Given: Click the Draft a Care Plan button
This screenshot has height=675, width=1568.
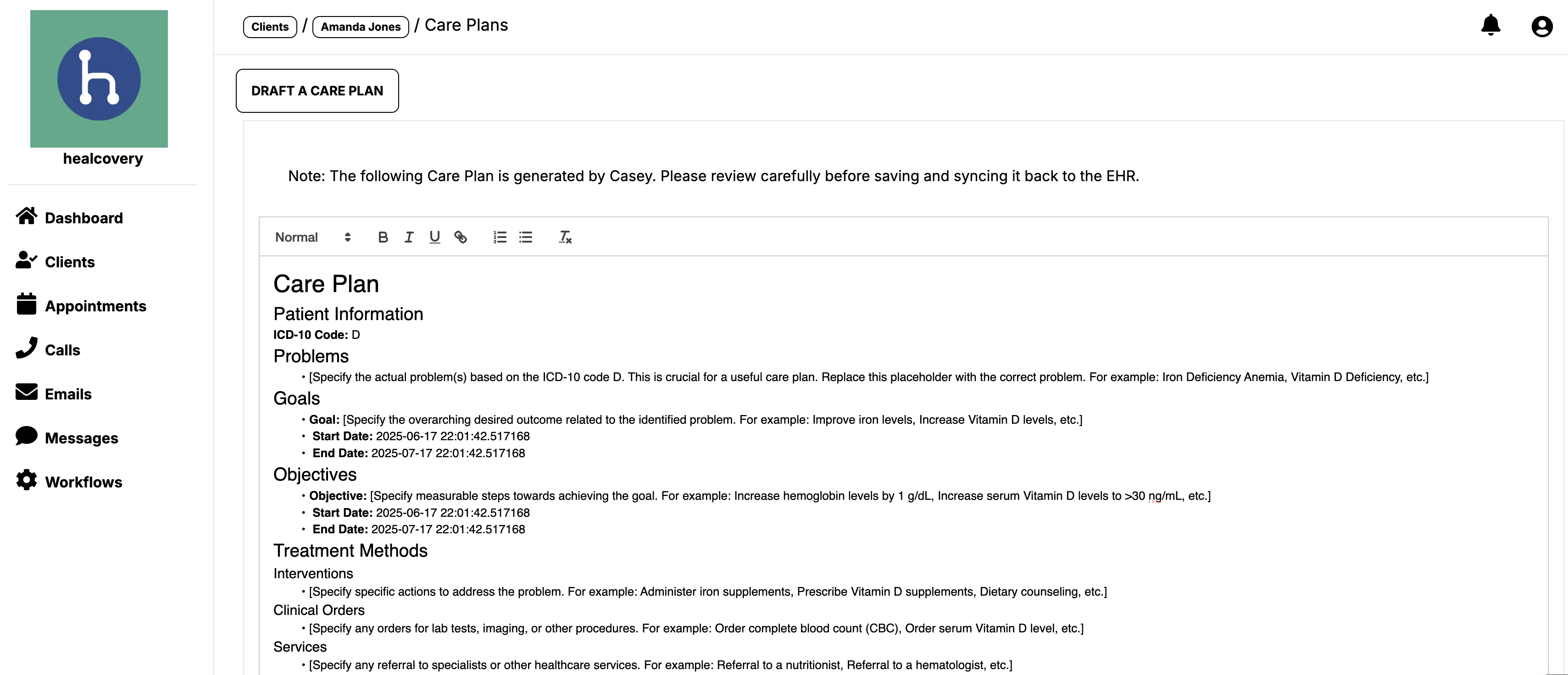Looking at the screenshot, I should pos(317,91).
